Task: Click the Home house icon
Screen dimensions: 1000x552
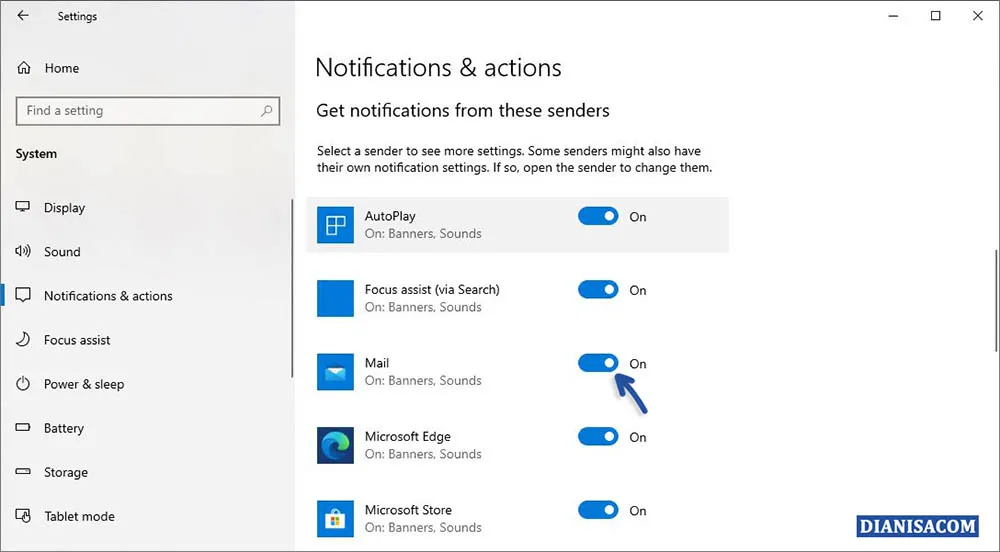Action: tap(24, 68)
